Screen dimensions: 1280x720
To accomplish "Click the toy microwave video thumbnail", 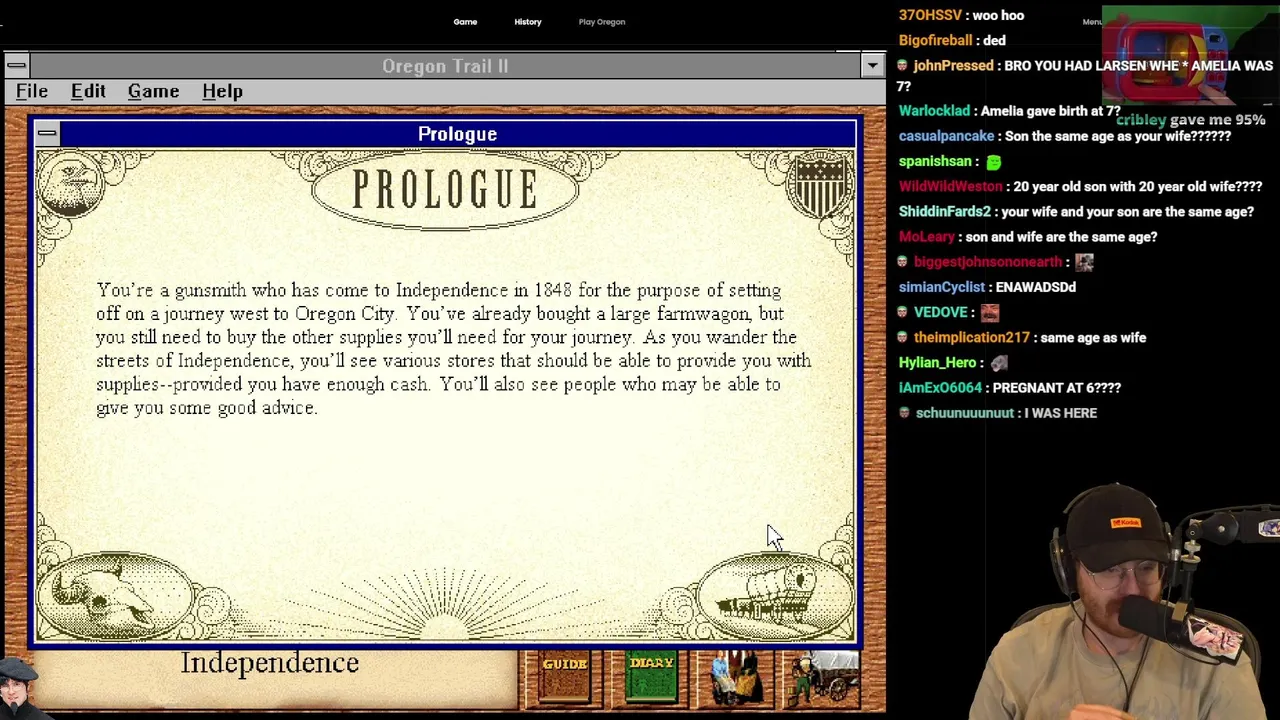I will (x=1189, y=55).
